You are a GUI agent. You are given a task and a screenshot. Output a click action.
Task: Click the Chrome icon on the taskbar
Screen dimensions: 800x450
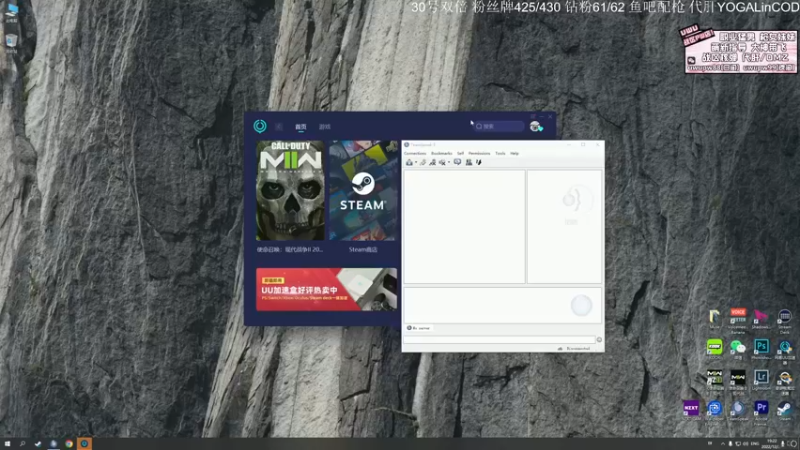coord(68,444)
